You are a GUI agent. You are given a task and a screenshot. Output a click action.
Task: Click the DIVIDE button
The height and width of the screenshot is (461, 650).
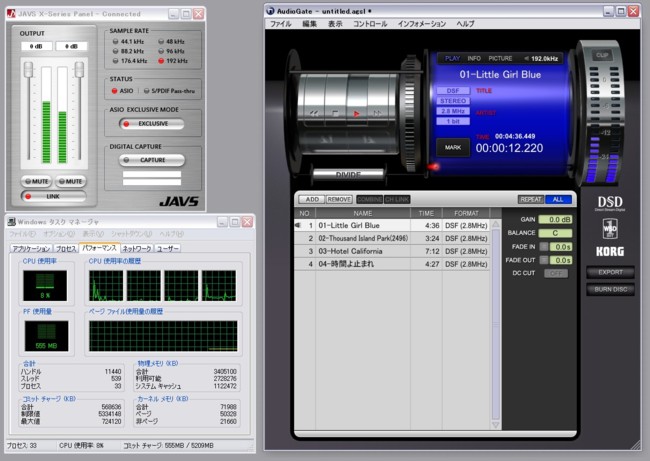click(348, 175)
